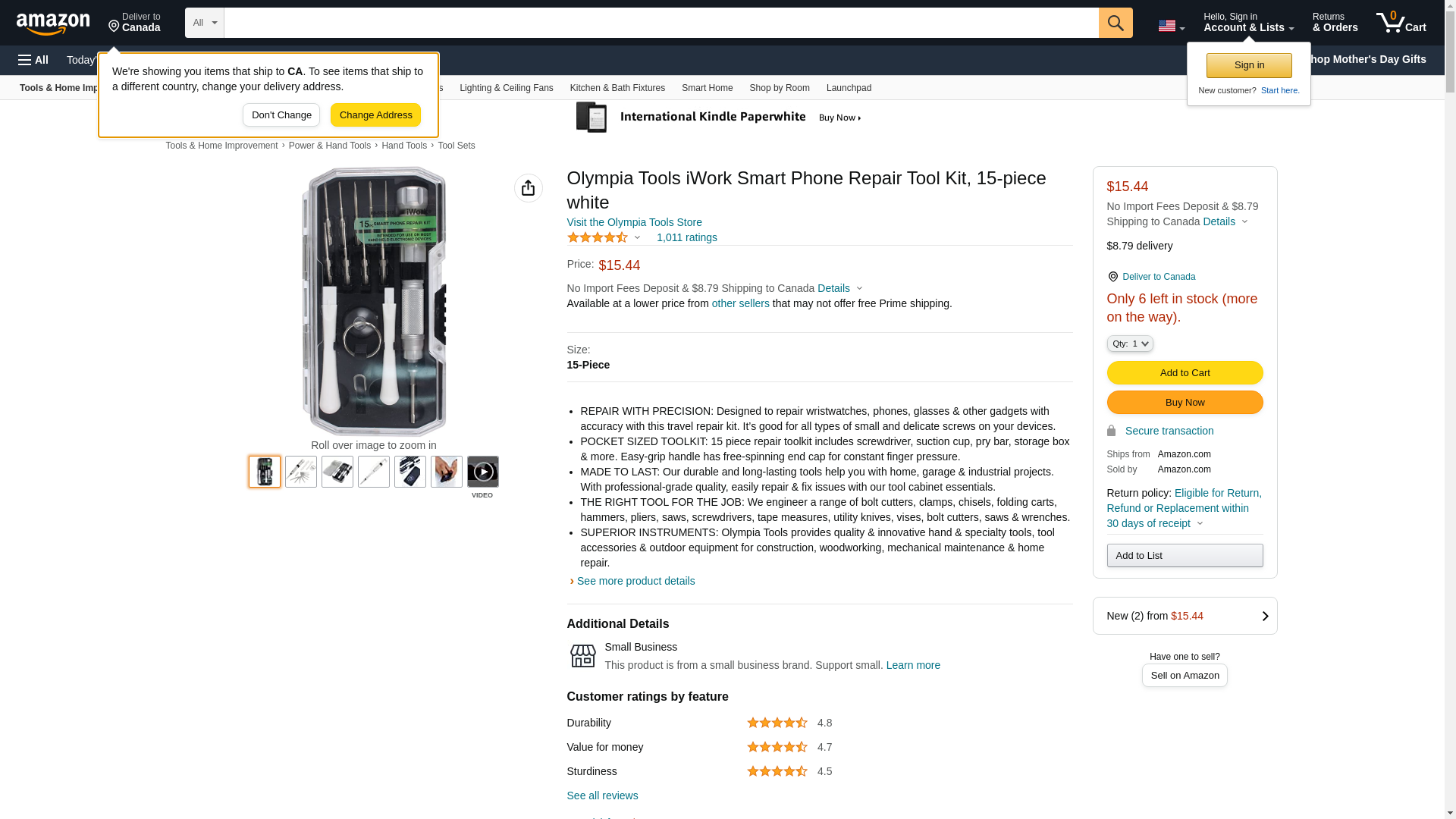Viewport: 1456px width, 819px height.
Task: Open the Shop by Room menu
Action: [779, 88]
